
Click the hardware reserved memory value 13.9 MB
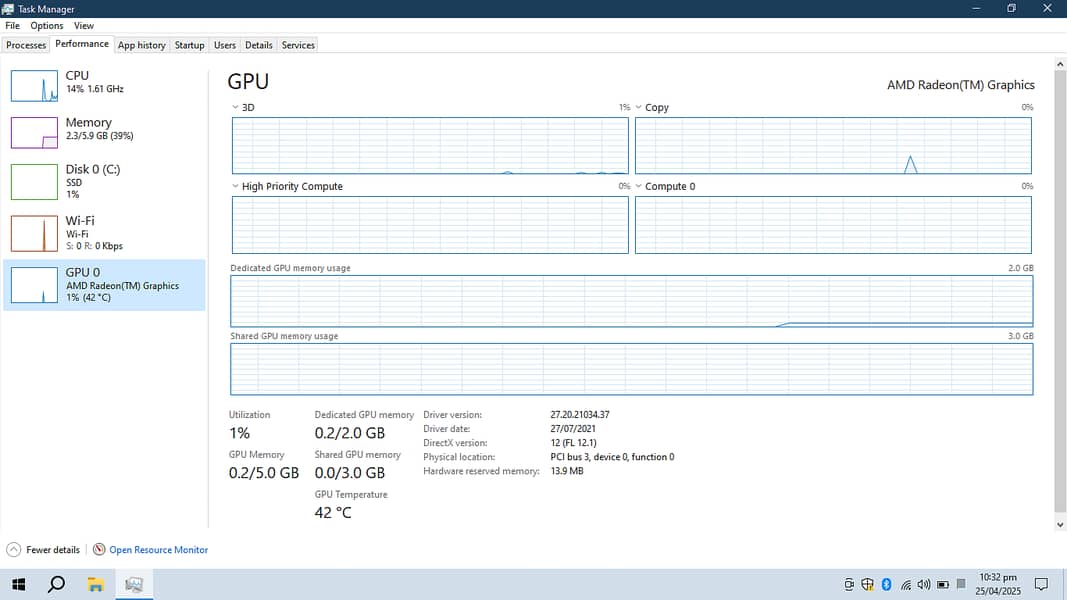click(567, 471)
